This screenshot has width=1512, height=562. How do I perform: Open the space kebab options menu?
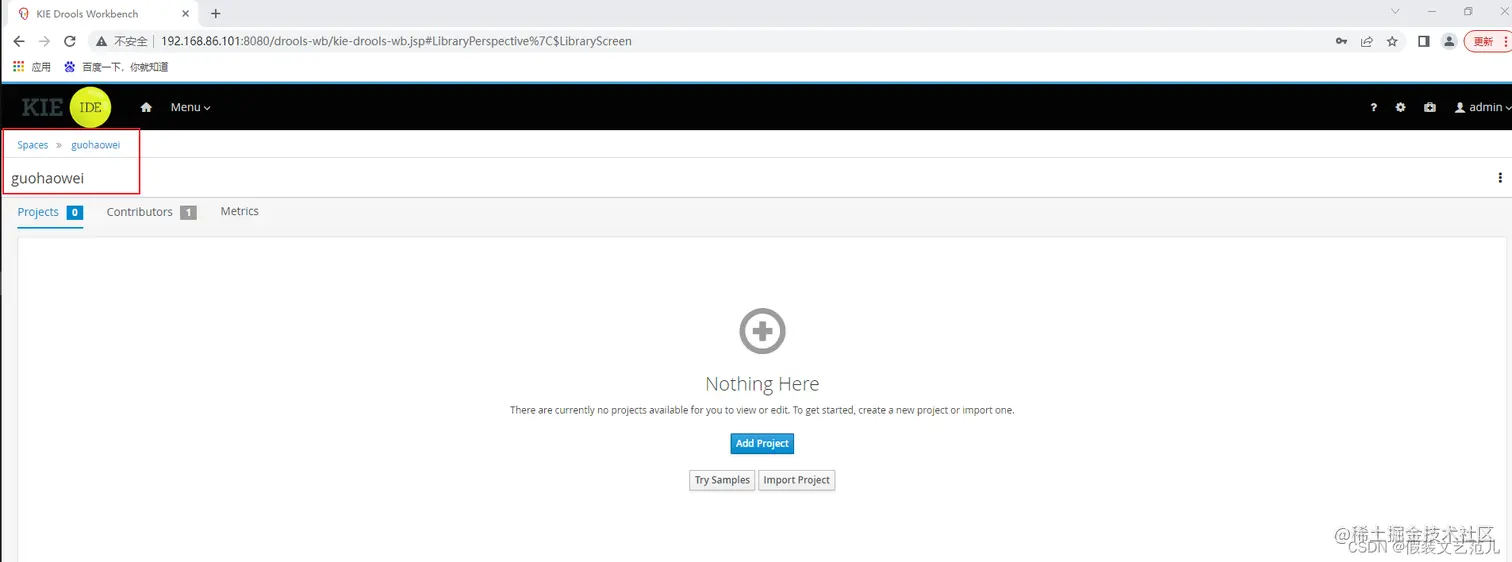[1500, 178]
